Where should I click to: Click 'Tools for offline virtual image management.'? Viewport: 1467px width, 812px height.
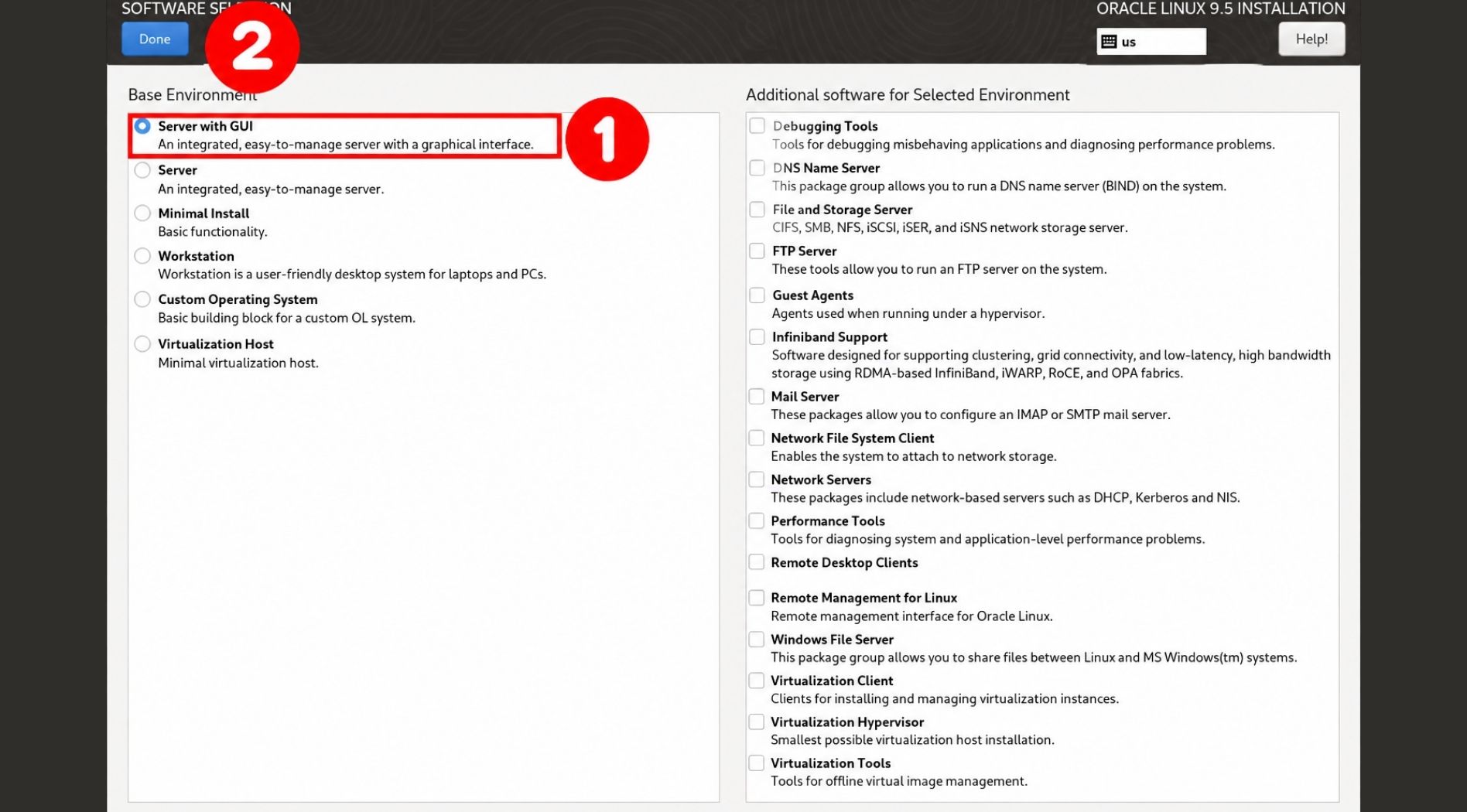coord(899,781)
